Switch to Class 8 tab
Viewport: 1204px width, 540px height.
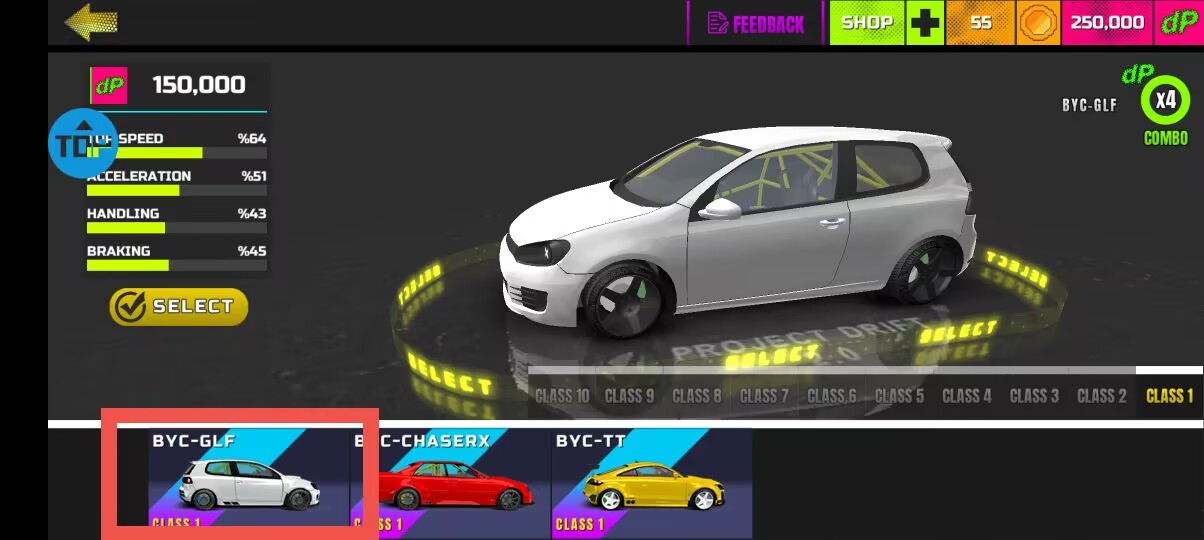(697, 396)
